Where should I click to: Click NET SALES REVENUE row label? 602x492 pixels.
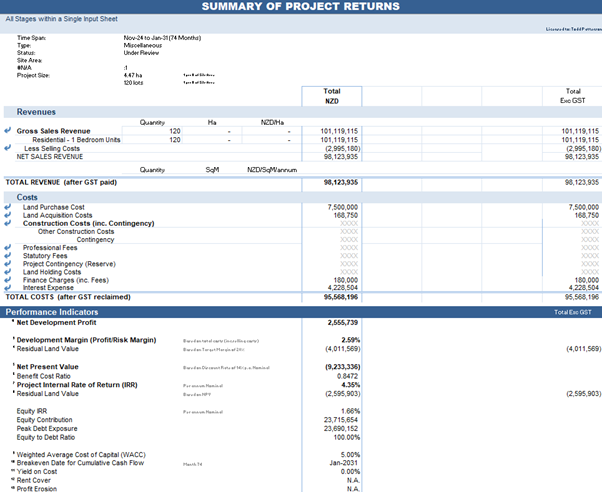pyautogui.click(x=50, y=157)
